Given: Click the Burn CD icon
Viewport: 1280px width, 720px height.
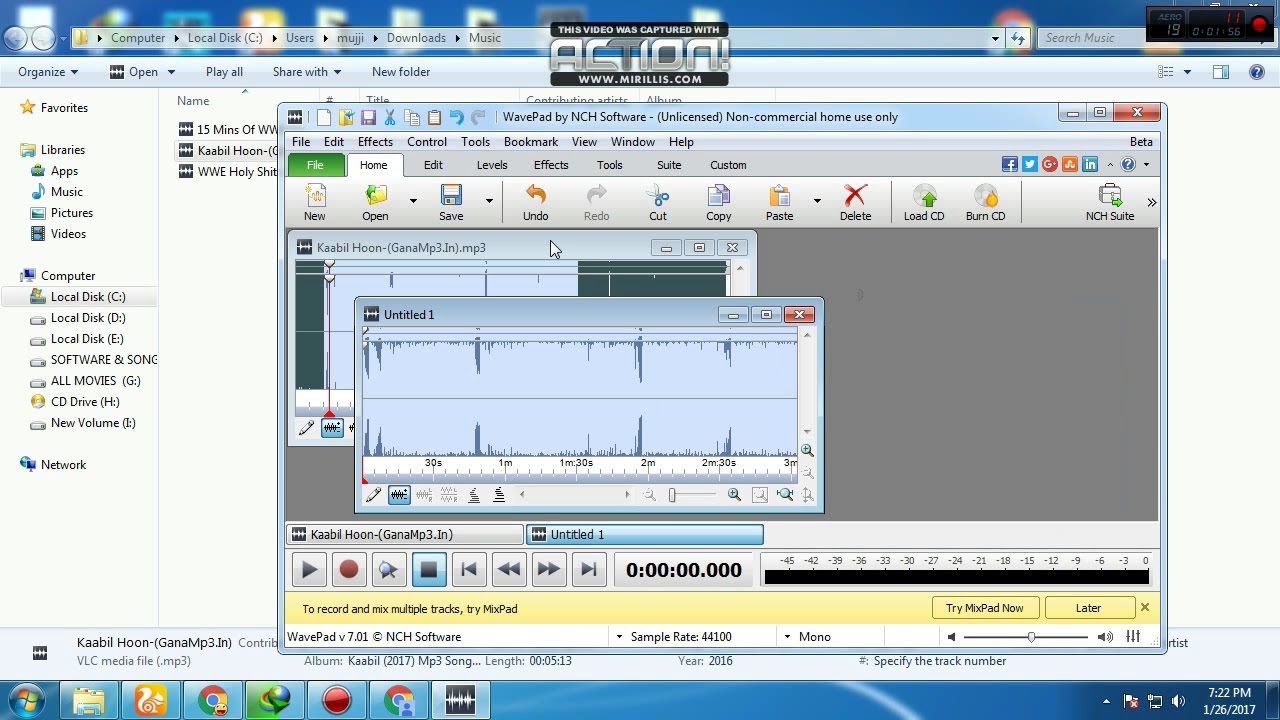Looking at the screenshot, I should pyautogui.click(x=985, y=195).
